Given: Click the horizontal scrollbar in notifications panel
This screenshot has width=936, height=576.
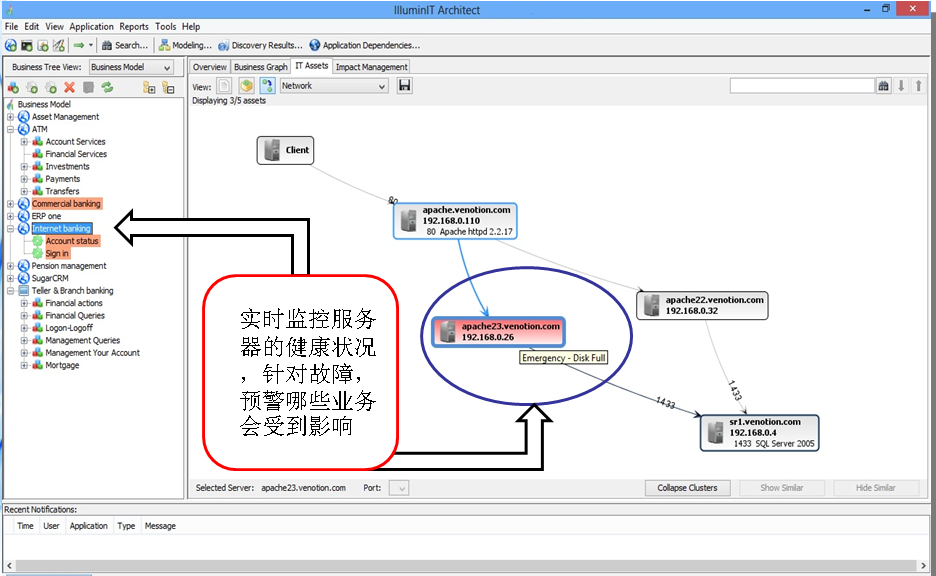Looking at the screenshot, I should (x=460, y=566).
